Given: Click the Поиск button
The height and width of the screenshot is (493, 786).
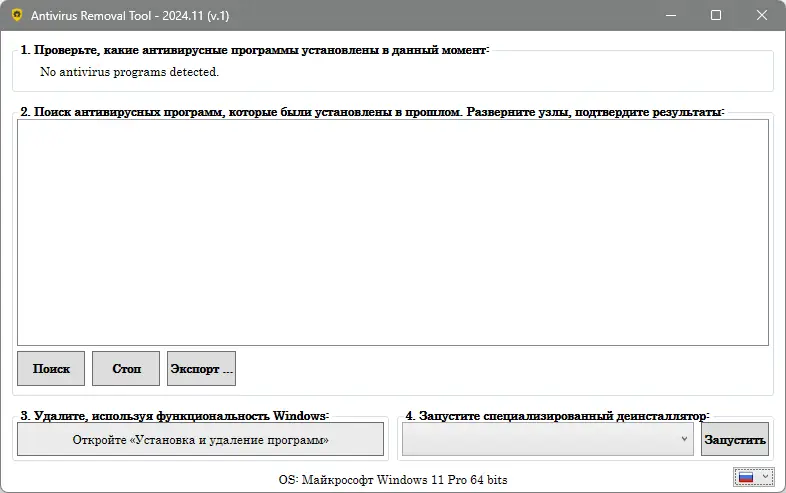Looking at the screenshot, I should pyautogui.click(x=51, y=369).
